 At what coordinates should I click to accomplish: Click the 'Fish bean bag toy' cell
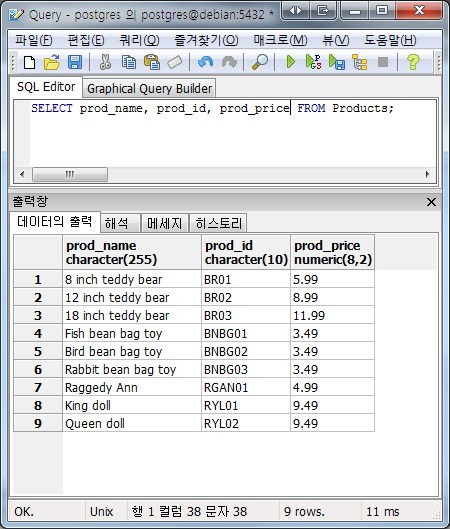tap(132, 333)
